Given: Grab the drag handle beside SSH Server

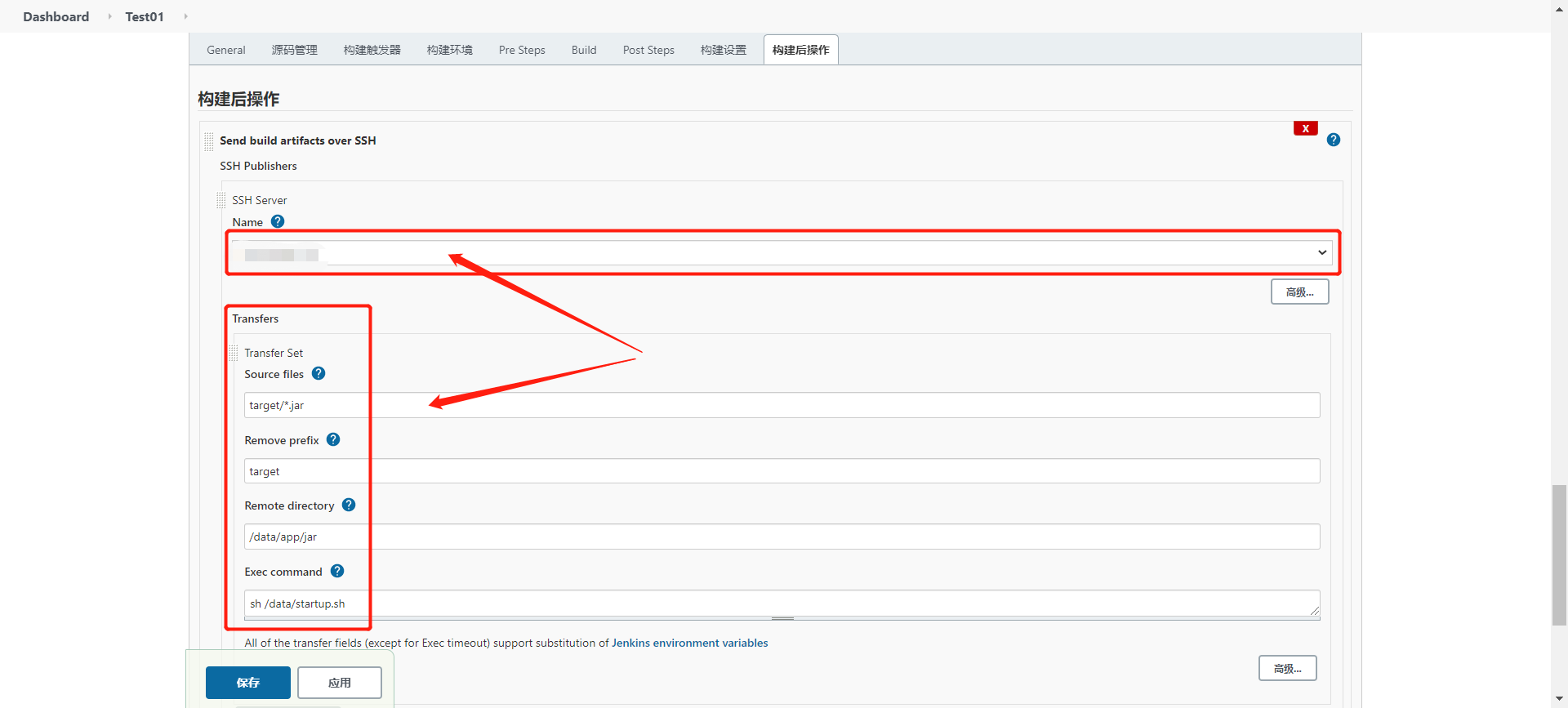Looking at the screenshot, I should pos(221,200).
